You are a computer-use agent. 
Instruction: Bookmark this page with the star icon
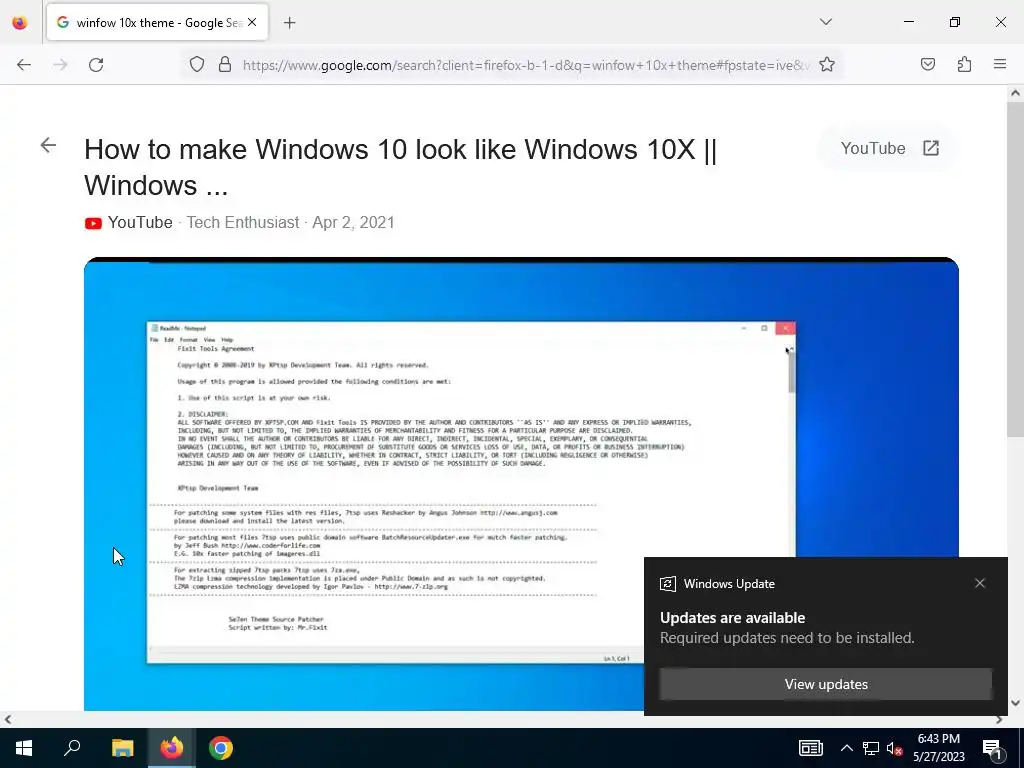click(827, 64)
